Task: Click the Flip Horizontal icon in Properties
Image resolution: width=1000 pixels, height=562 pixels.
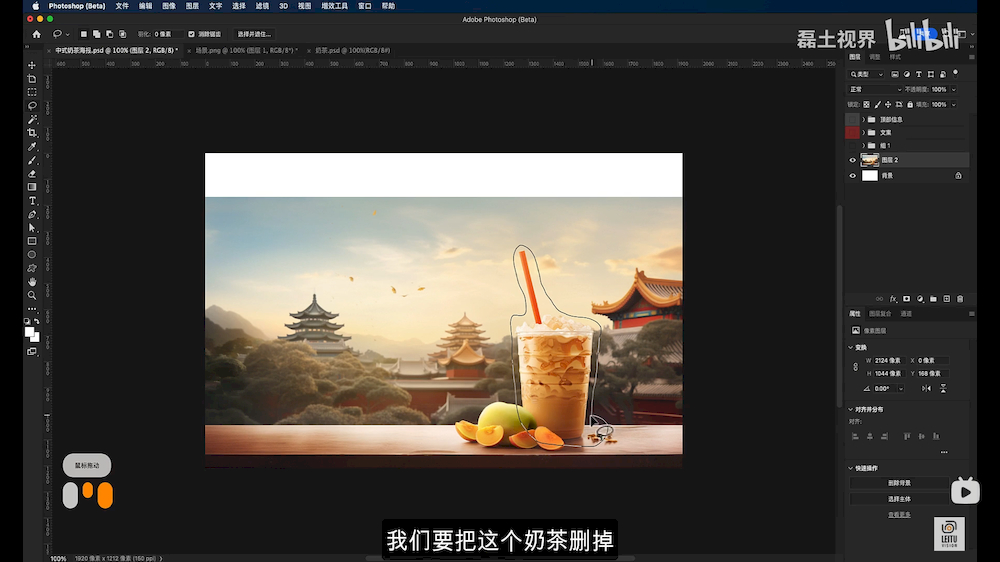Action: pos(926,388)
